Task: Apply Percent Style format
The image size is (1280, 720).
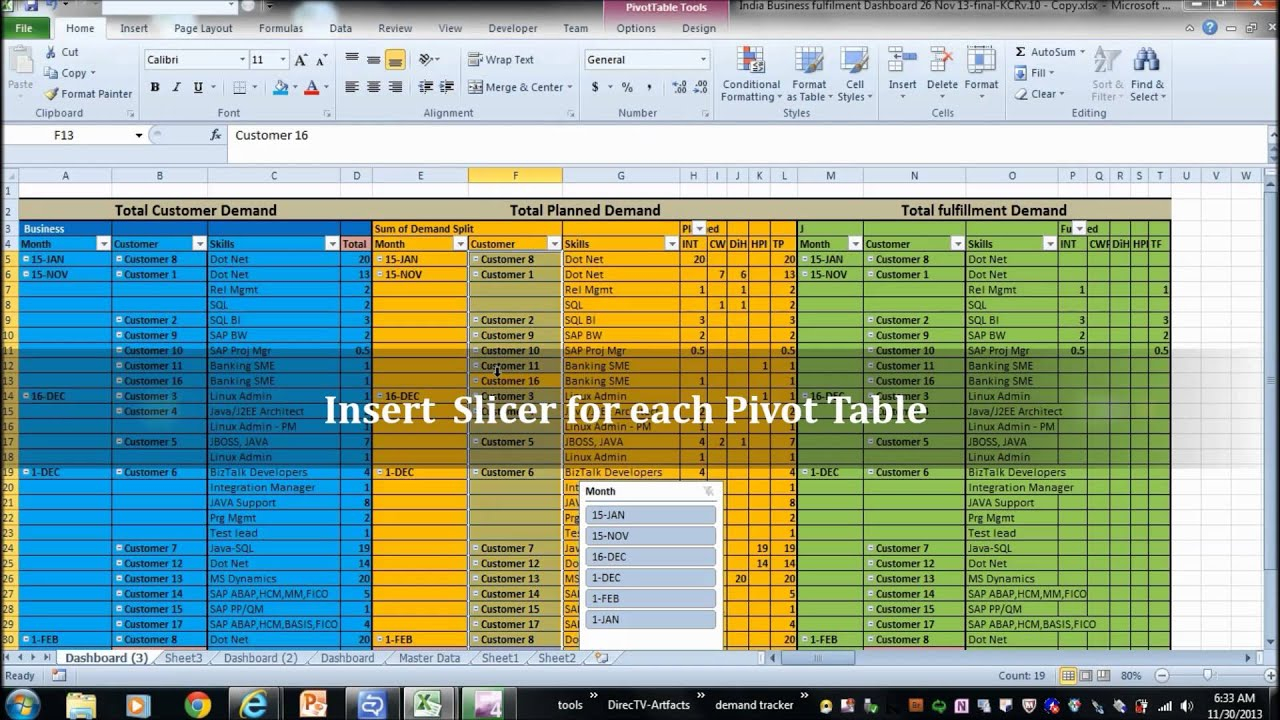Action: pos(627,87)
